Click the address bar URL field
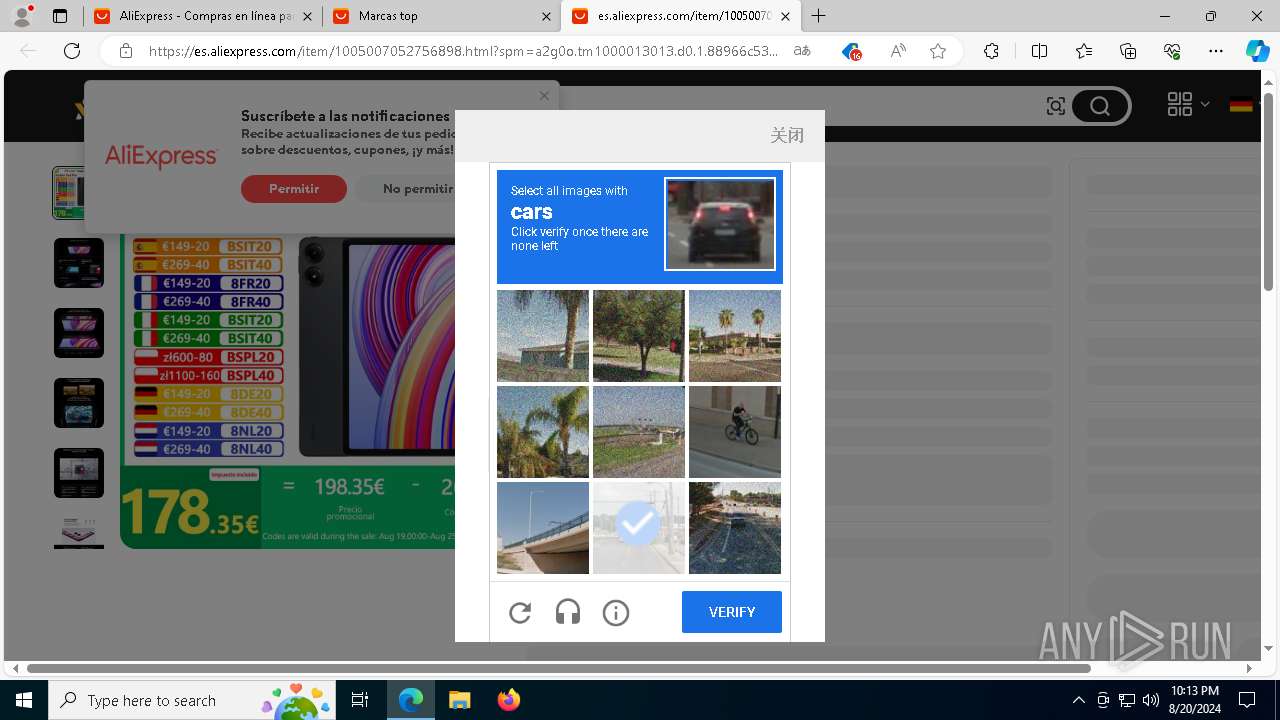 [463, 51]
